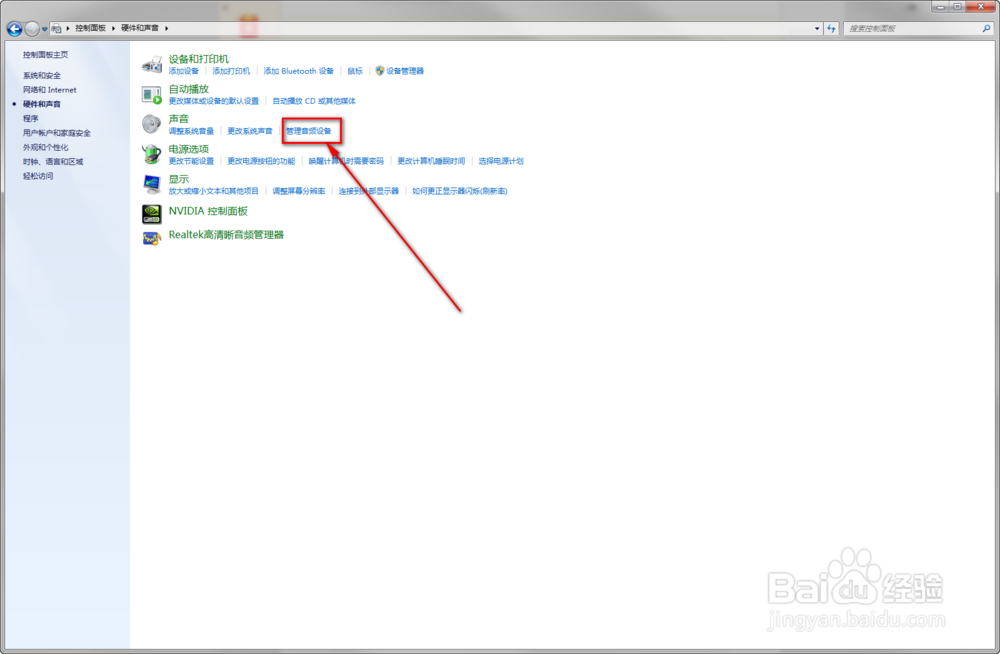Click 更改系统声音 link
The width and height of the screenshot is (1000, 654).
click(x=250, y=131)
